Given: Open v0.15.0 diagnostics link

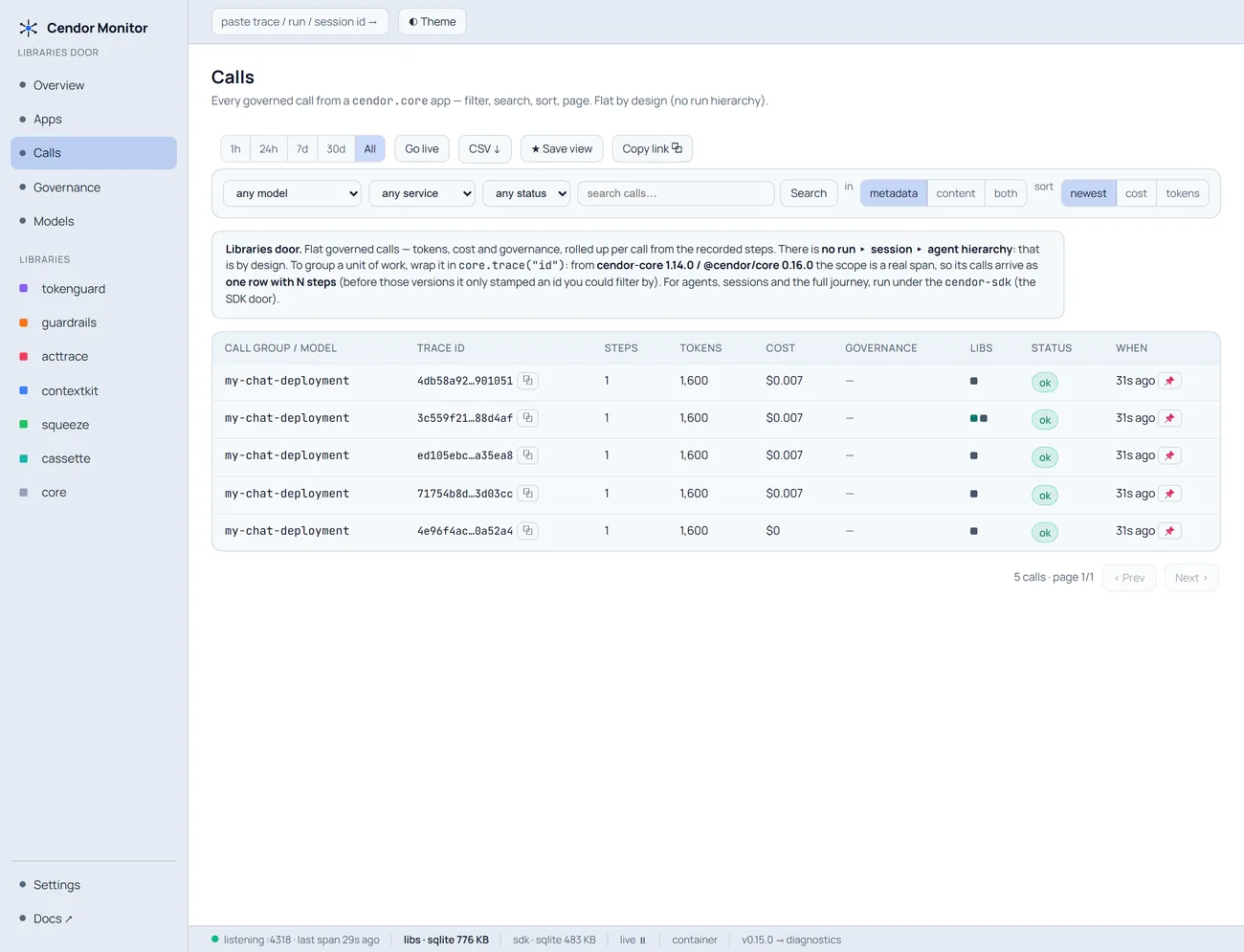Looking at the screenshot, I should click(x=791, y=941).
